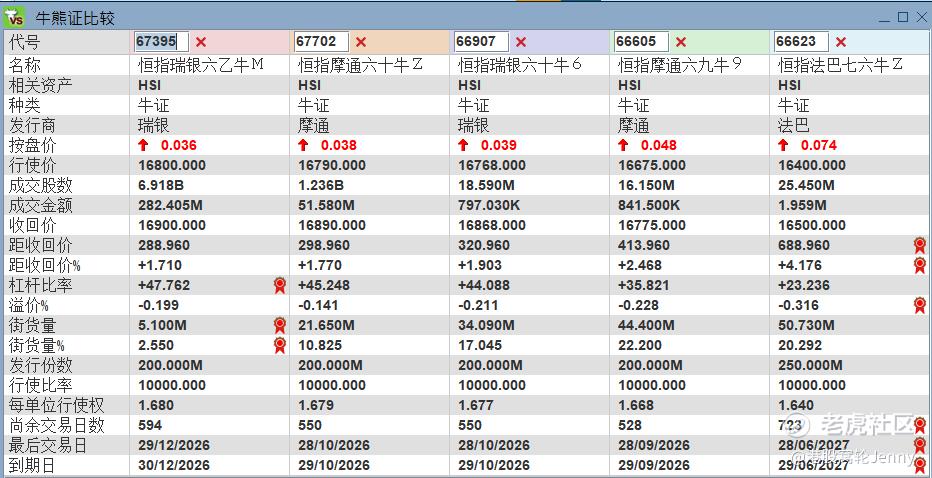Image resolution: width=932 pixels, height=478 pixels.
Task: Click issuer cell 法巴
Action: 793,125
